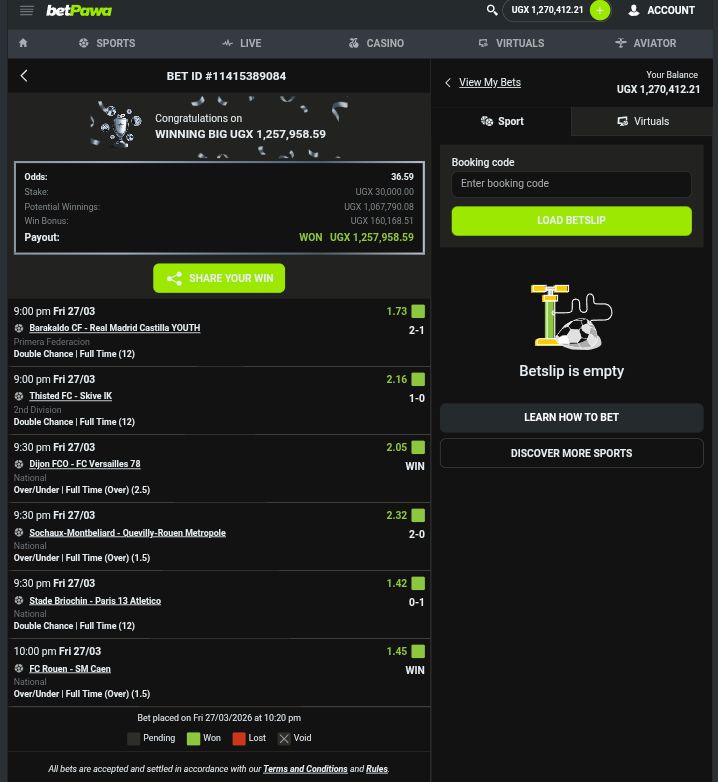Click the Bet placed on timestamp text
Screen dimensions: 718x782
click(x=219, y=718)
